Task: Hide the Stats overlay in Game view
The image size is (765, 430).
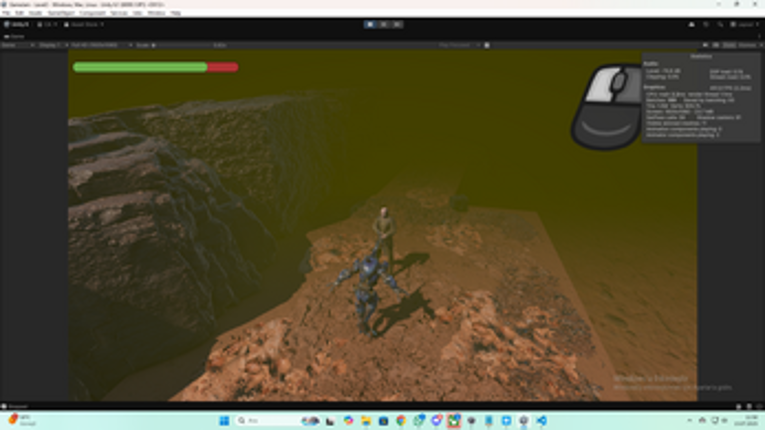Action: coord(729,45)
